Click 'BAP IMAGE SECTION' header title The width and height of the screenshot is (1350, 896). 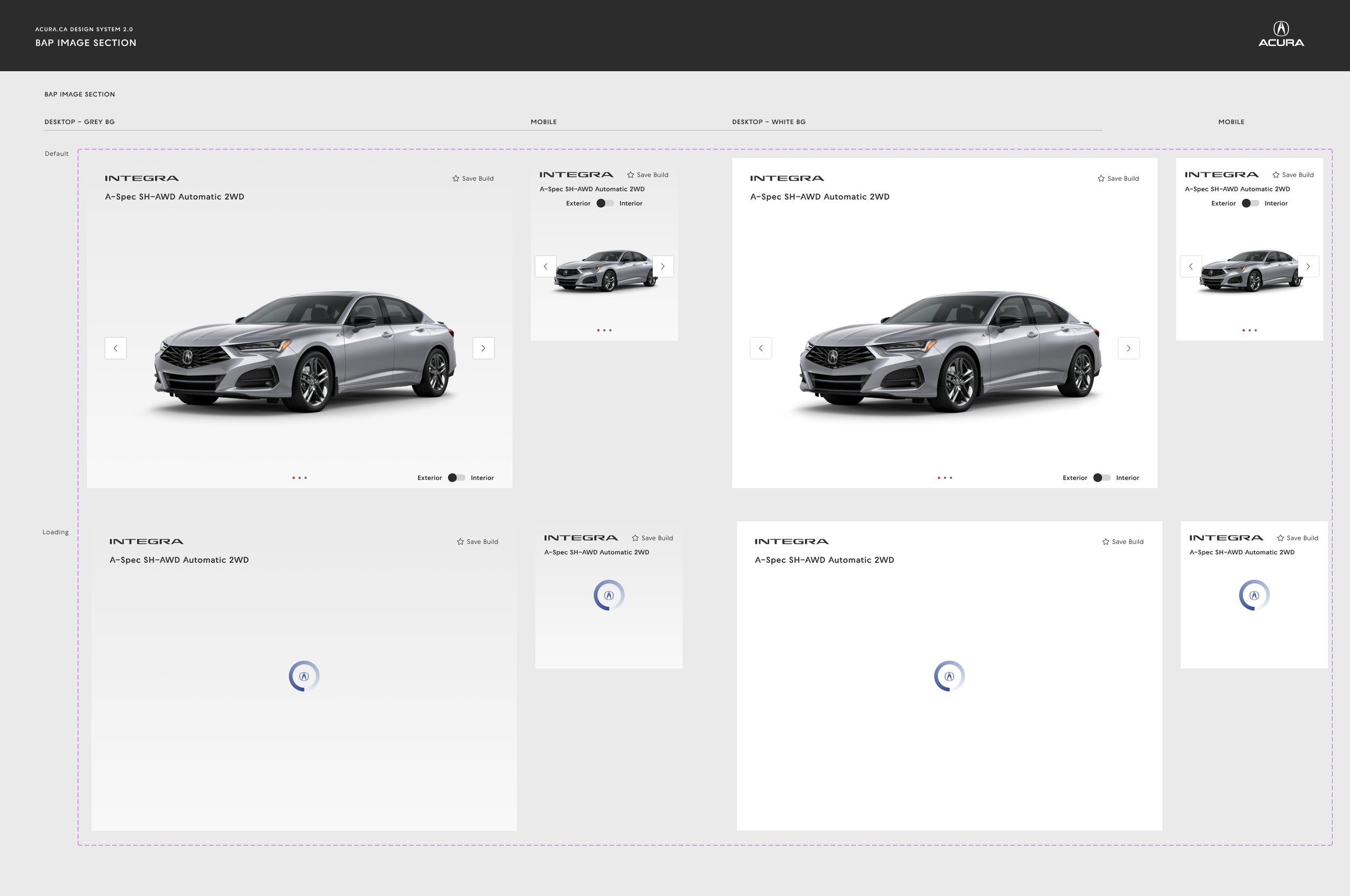coord(86,43)
